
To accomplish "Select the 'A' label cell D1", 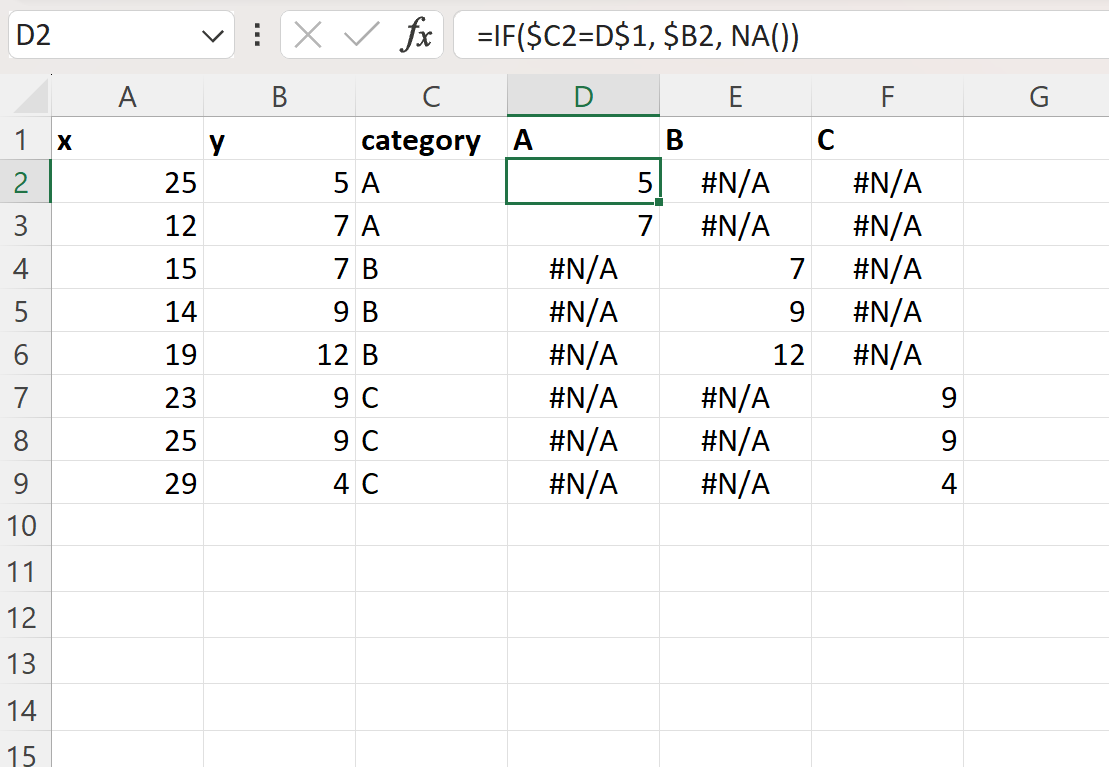I will [583, 139].
